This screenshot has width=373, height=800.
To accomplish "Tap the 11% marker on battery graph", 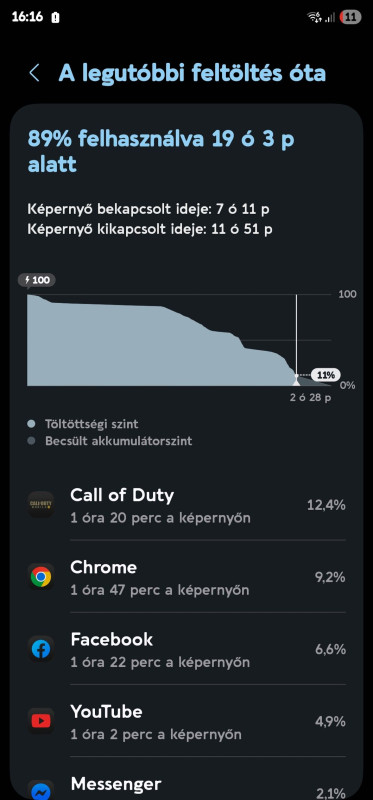I will 325,375.
